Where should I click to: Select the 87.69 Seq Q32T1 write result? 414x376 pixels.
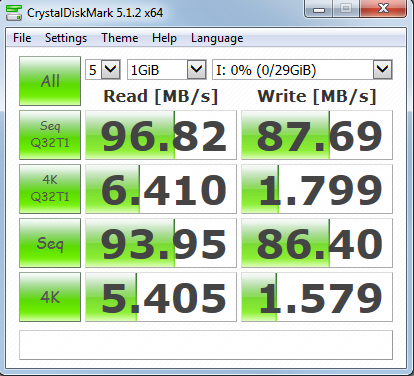[317, 135]
